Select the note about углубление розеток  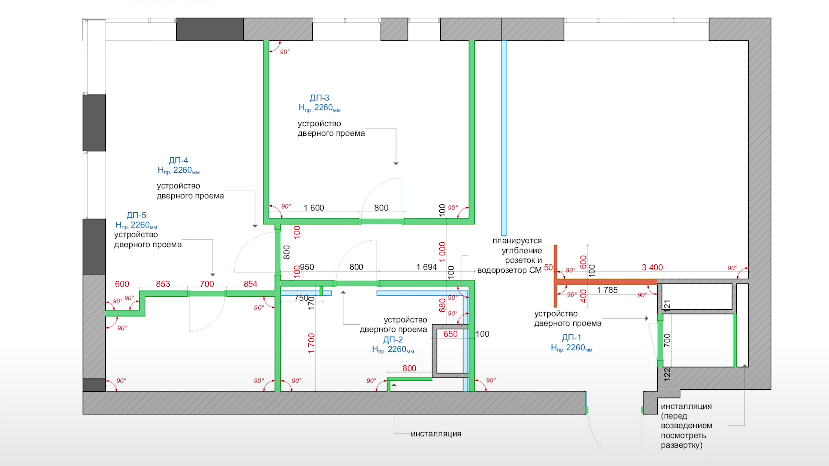pyautogui.click(x=514, y=256)
